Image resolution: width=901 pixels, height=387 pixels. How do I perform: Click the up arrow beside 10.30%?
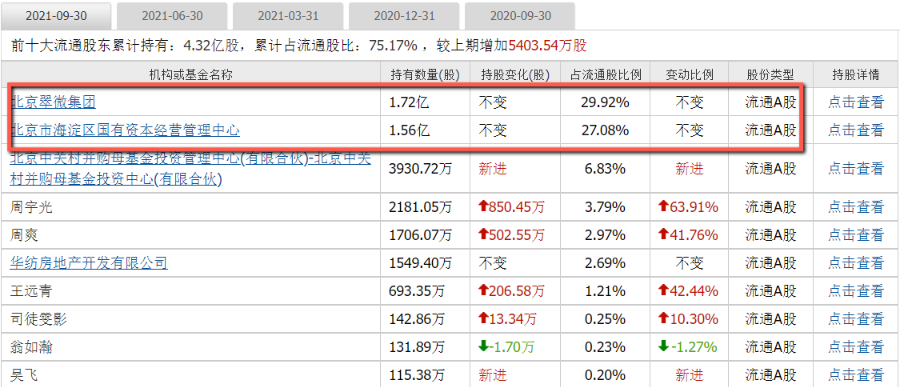tap(663, 319)
